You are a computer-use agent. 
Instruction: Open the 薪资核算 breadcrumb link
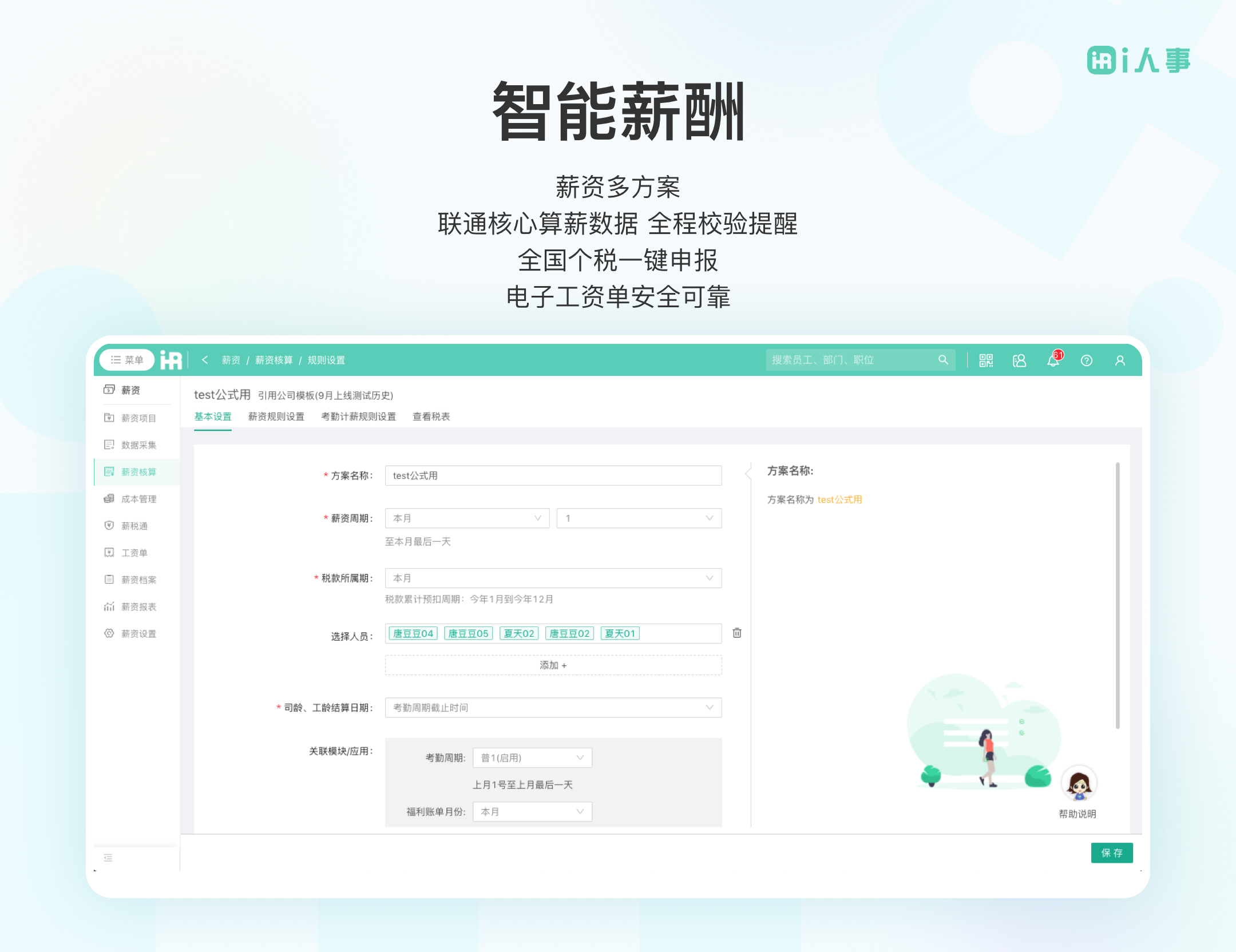point(274,360)
